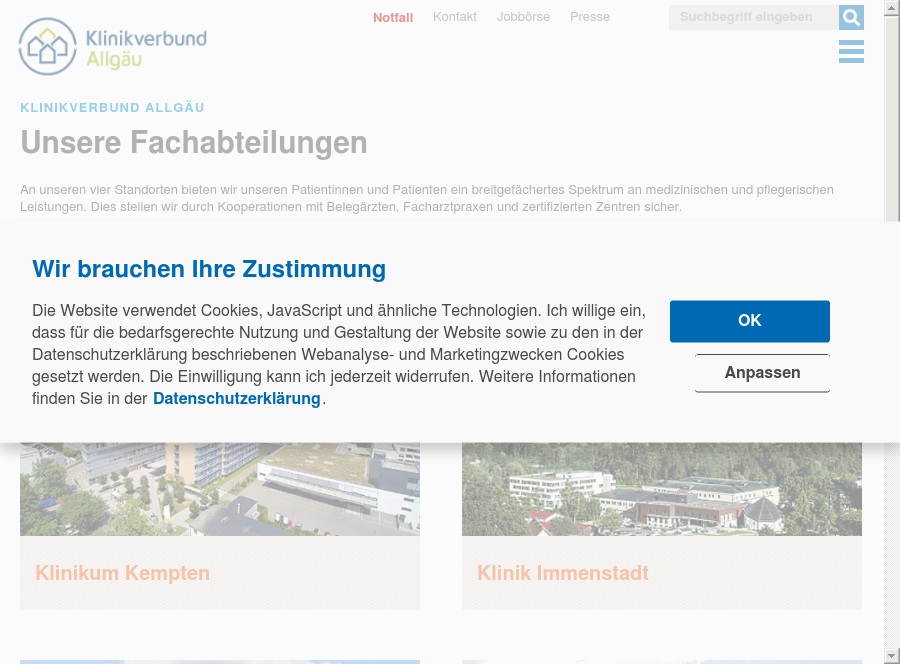Click the Klinikverbund Allgäu logo text
Viewport: 900px width, 664px height.
click(146, 49)
